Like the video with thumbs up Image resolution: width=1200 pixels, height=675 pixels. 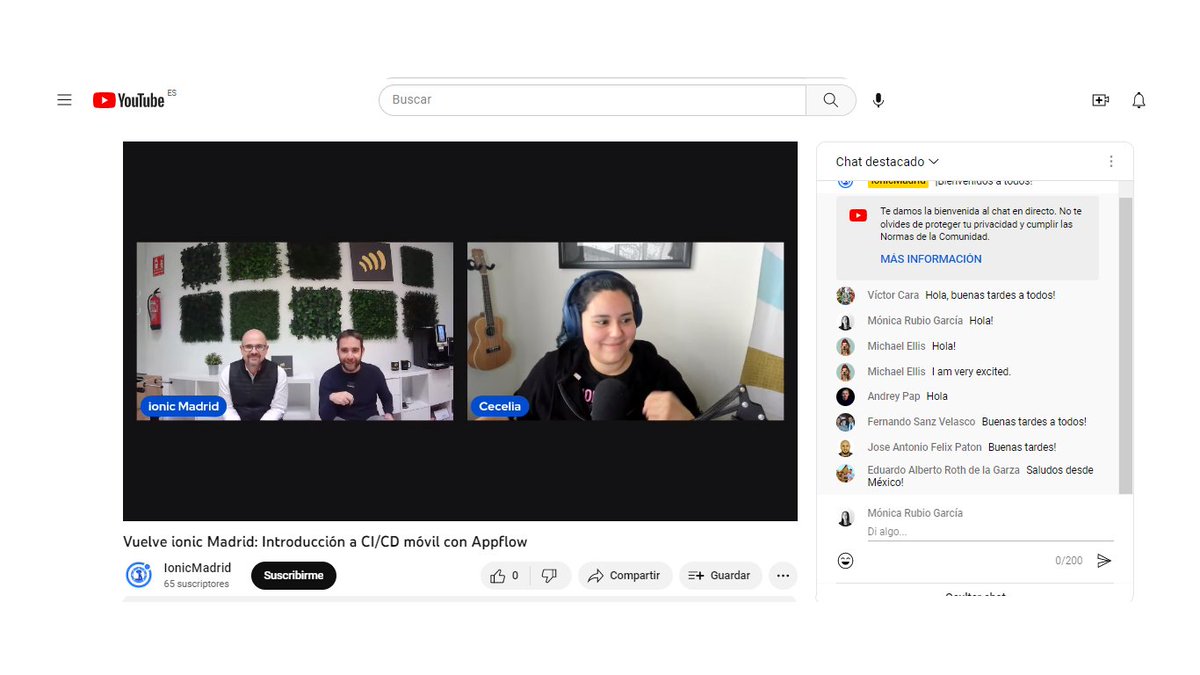click(505, 576)
